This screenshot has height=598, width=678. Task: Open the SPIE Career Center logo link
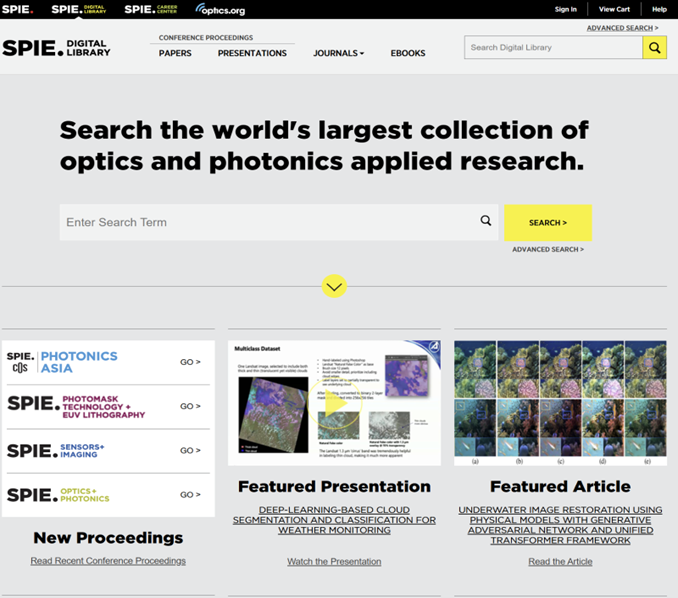(153, 9)
